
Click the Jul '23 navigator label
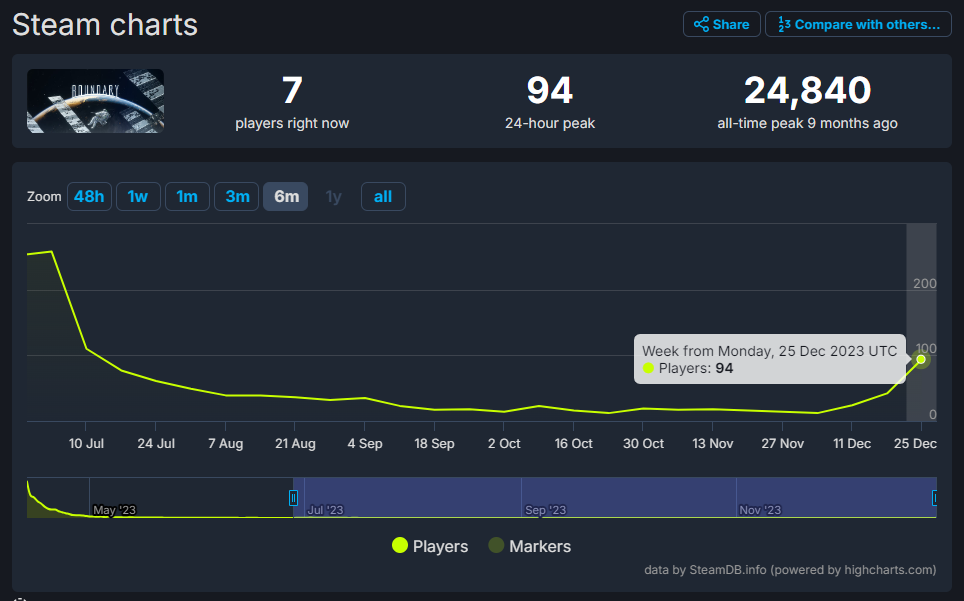click(x=325, y=510)
